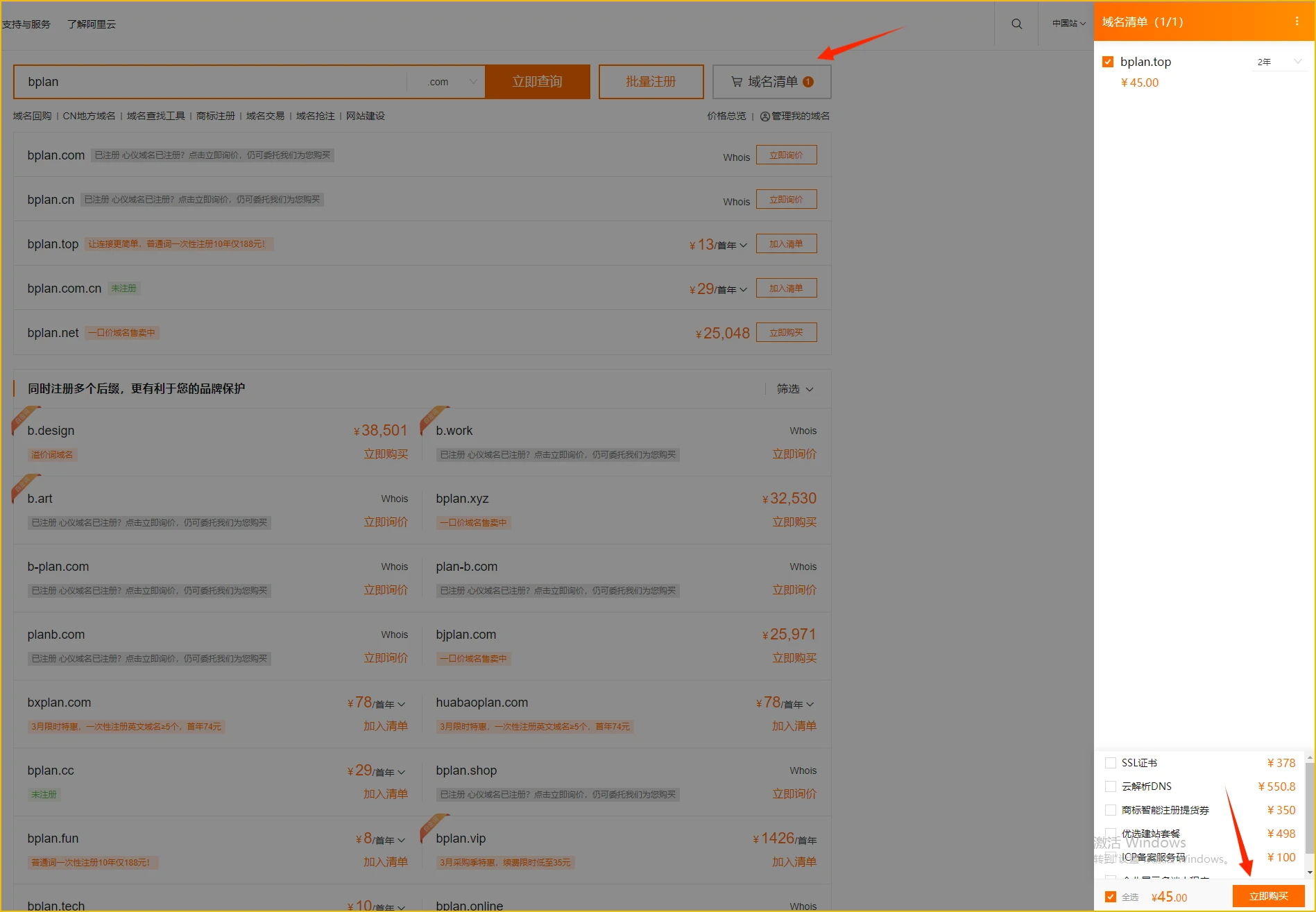This screenshot has width=1316, height=912.
Task: Click the user icon beside 管理我的域名
Action: pos(764,117)
